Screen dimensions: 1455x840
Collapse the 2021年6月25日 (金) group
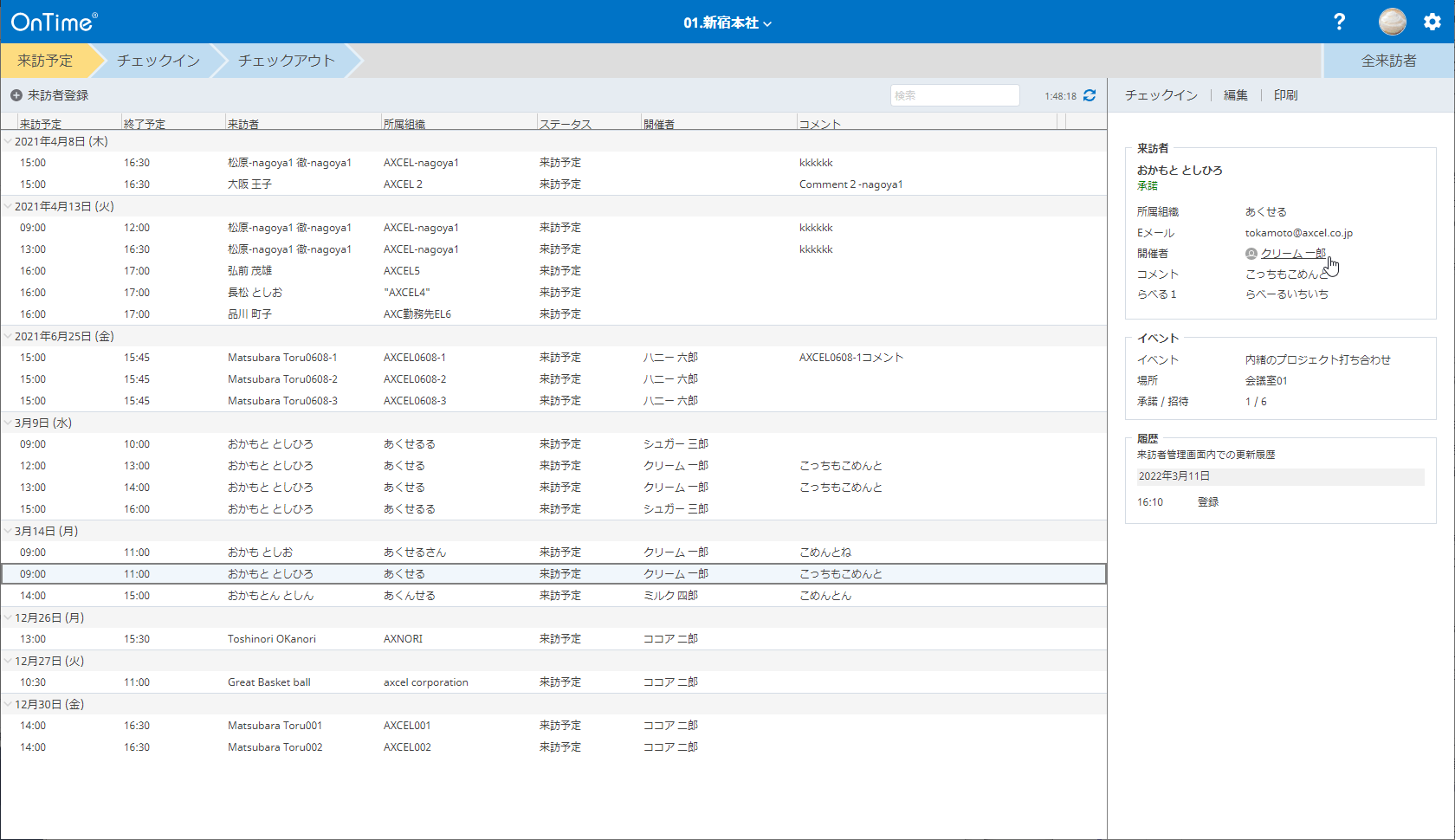coord(8,336)
